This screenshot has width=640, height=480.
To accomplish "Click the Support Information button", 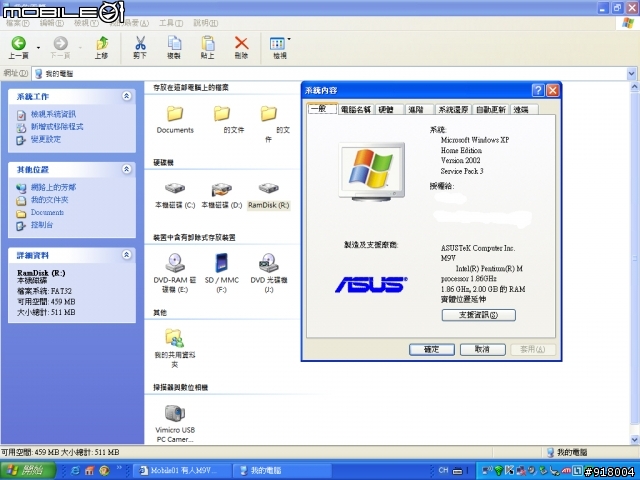I will [478, 315].
